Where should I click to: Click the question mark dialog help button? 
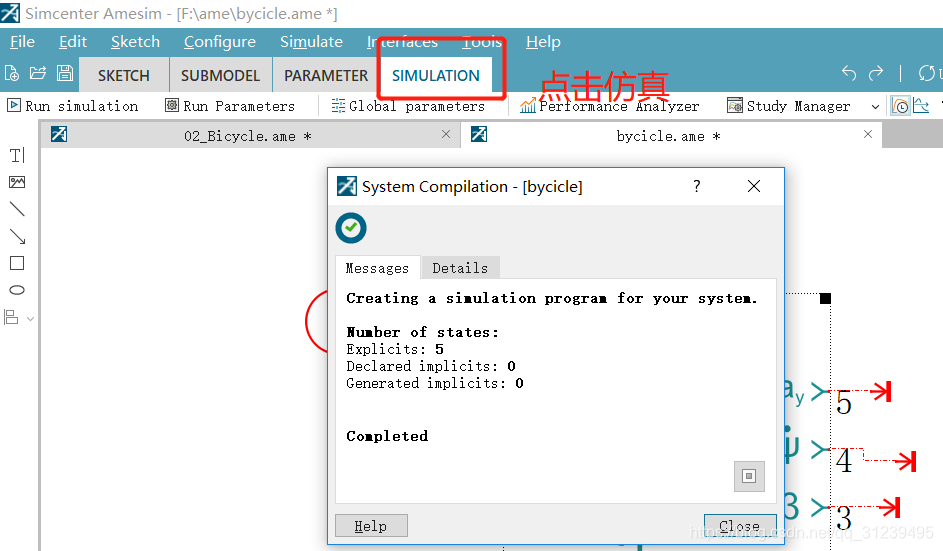pyautogui.click(x=696, y=186)
